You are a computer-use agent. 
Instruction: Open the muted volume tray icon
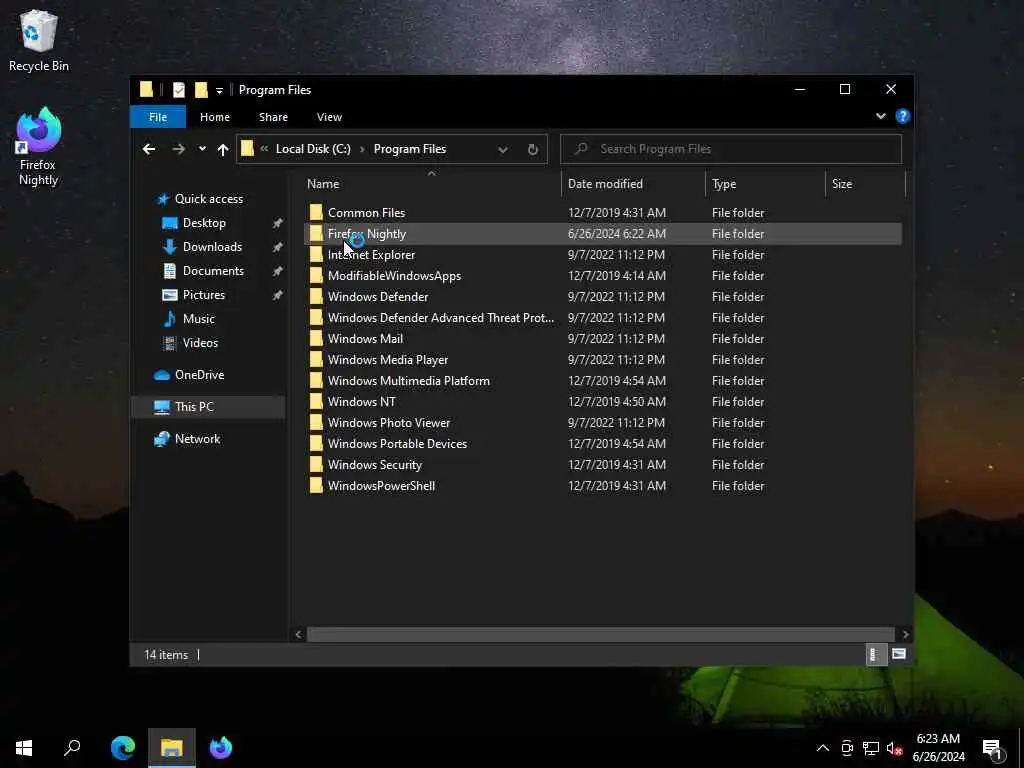(895, 748)
